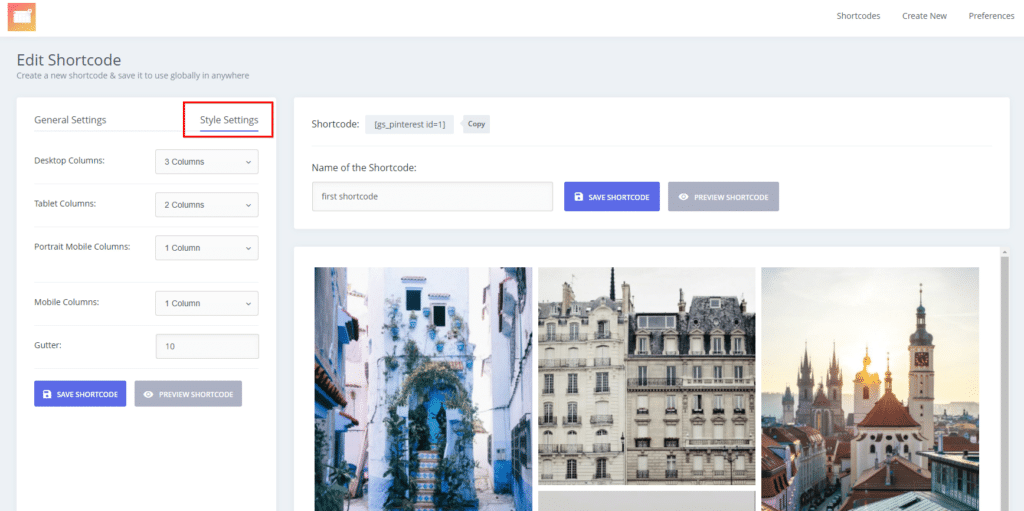This screenshot has width=1024, height=511.
Task: Click Save Shortcode below the Gutter field
Action: tap(80, 394)
